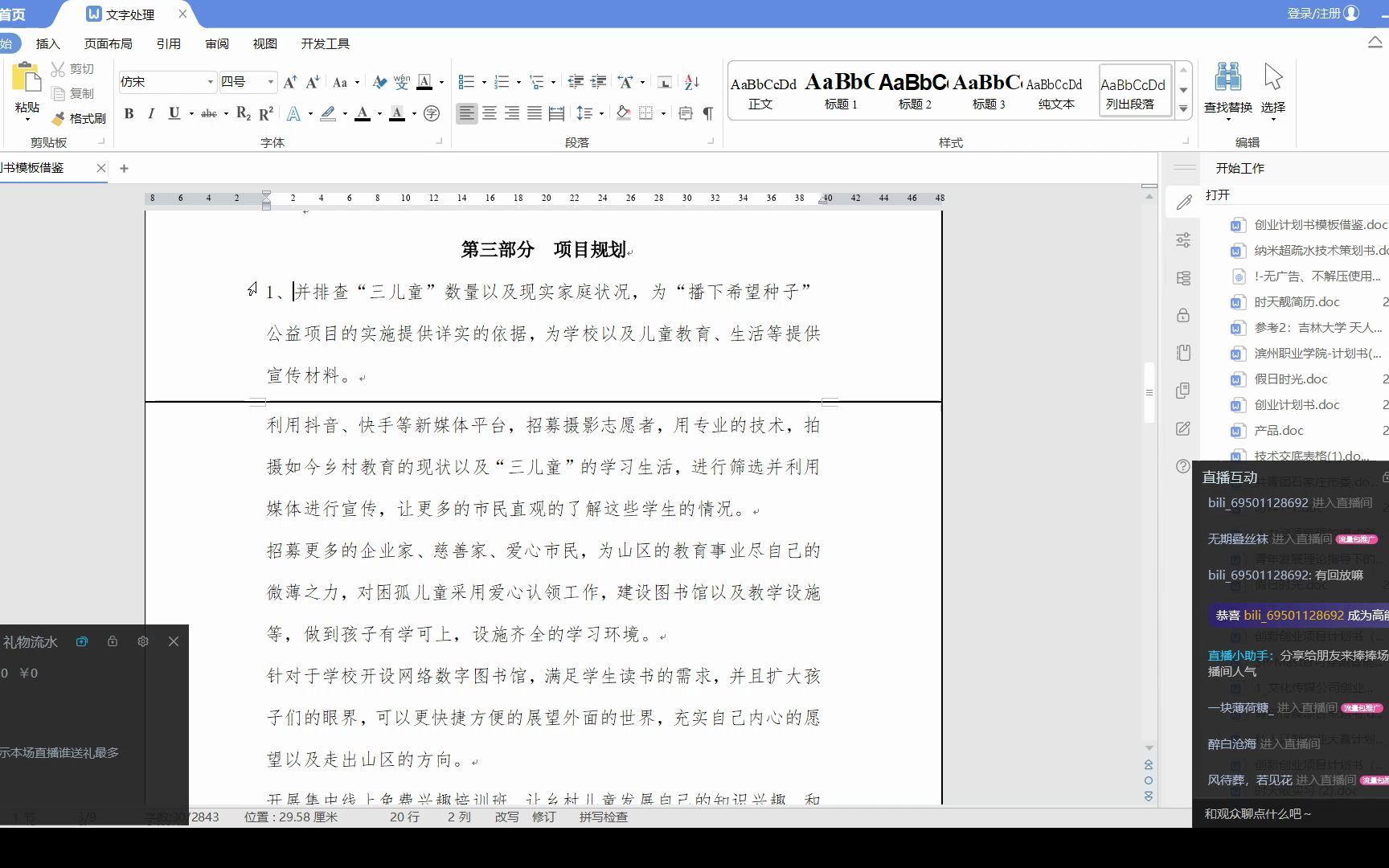Click the enclosed character 字 icon
The image size is (1389, 868).
(432, 114)
